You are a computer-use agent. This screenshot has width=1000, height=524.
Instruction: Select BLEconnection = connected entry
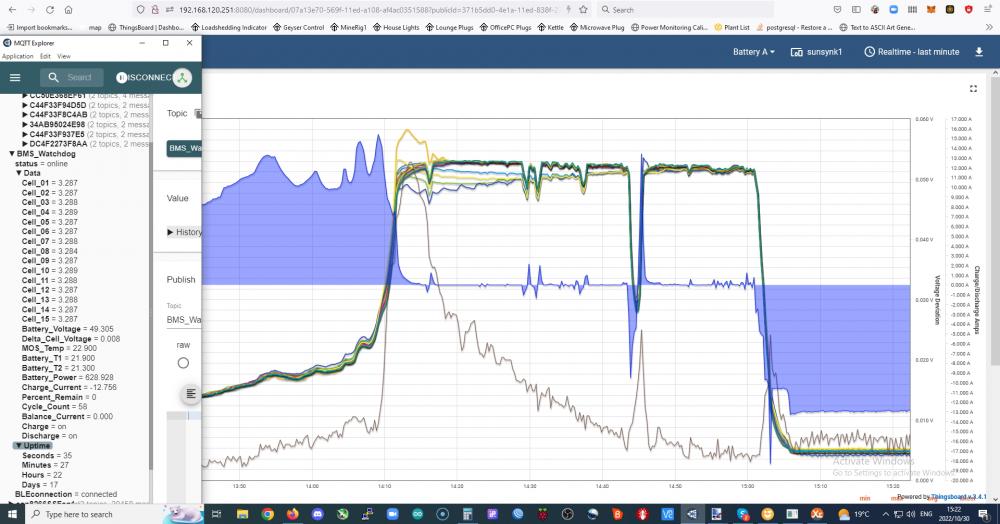tap(66, 494)
